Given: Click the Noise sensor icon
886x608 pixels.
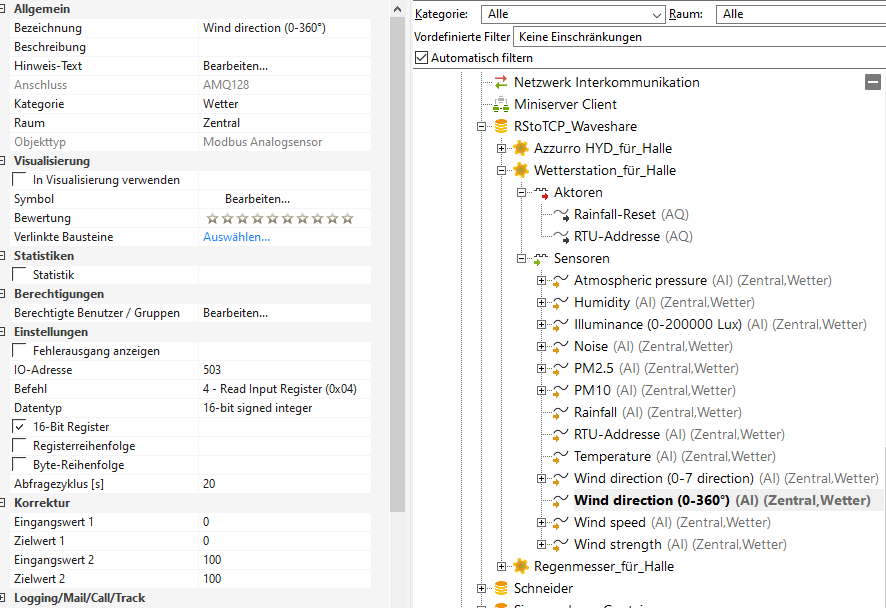Looking at the screenshot, I should [x=561, y=347].
